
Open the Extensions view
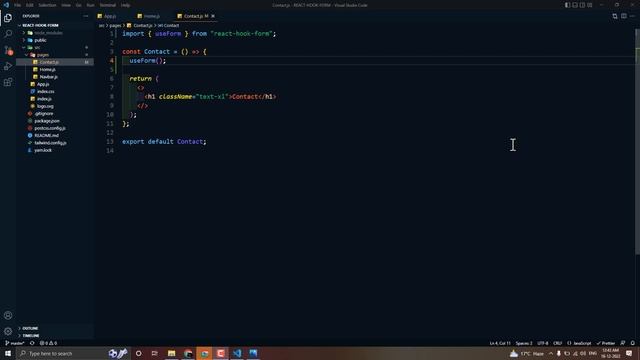[8, 82]
